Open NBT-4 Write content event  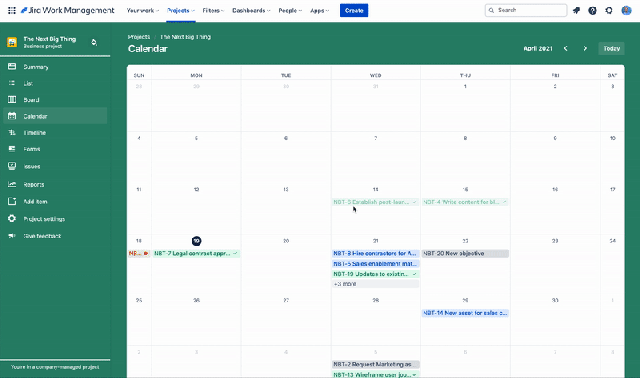pyautogui.click(x=465, y=202)
